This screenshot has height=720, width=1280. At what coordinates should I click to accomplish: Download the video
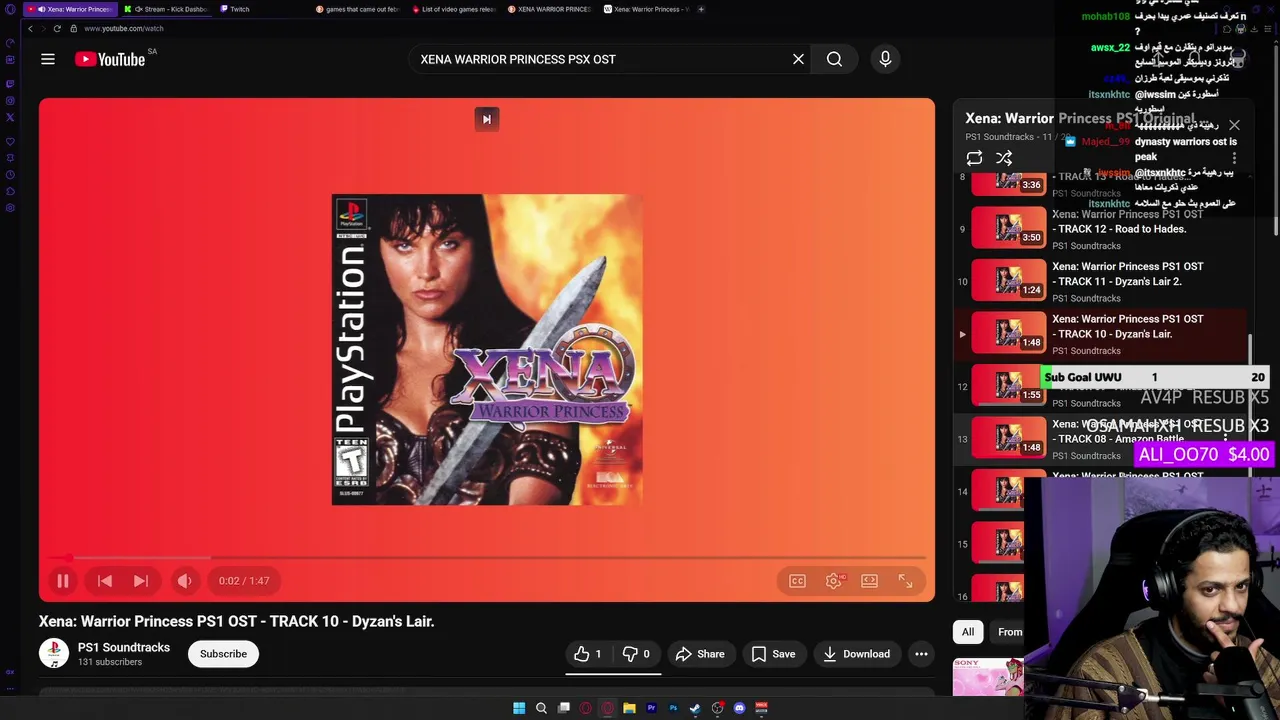point(856,654)
